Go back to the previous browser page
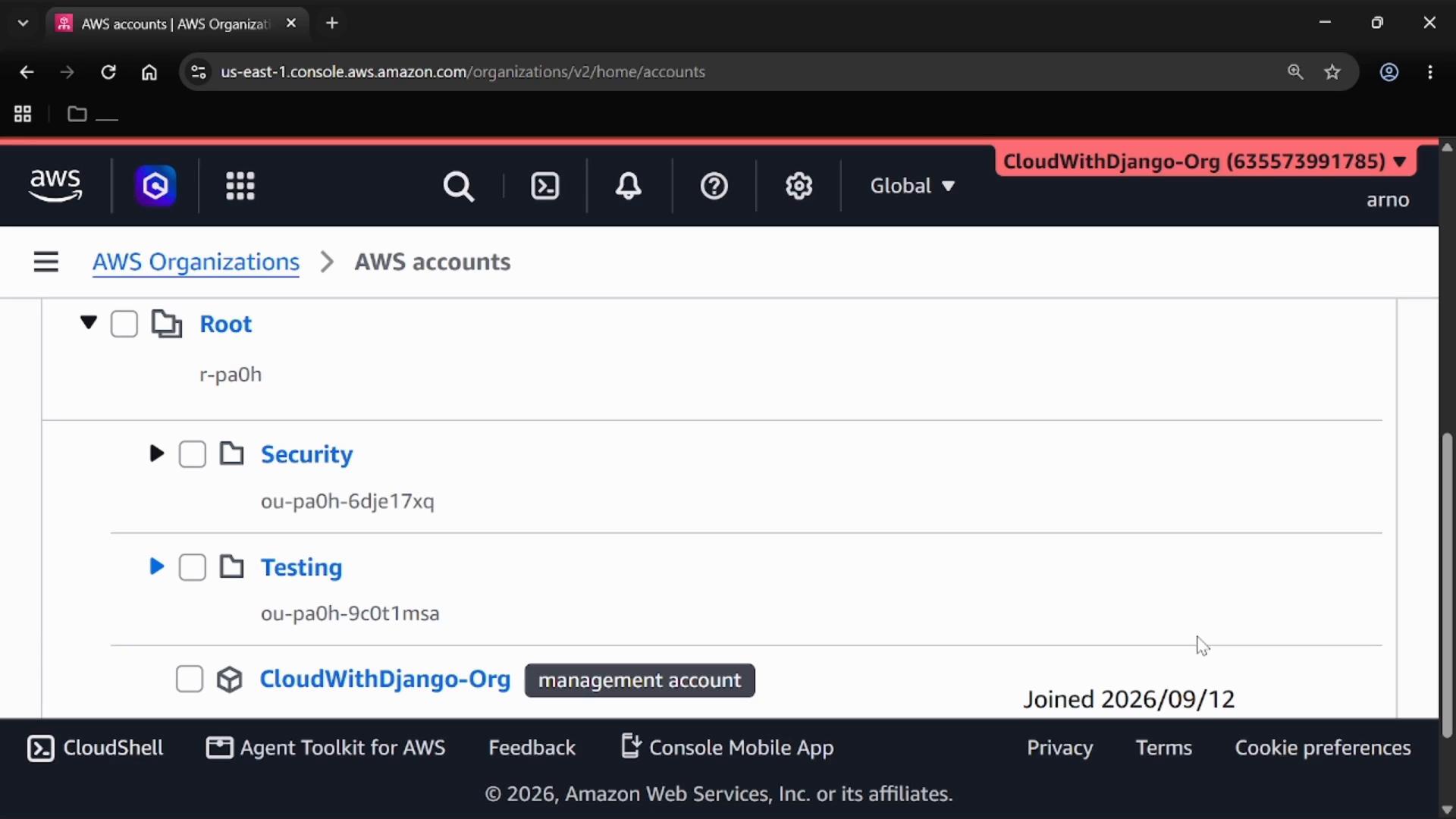The image size is (1456, 819). (x=27, y=72)
